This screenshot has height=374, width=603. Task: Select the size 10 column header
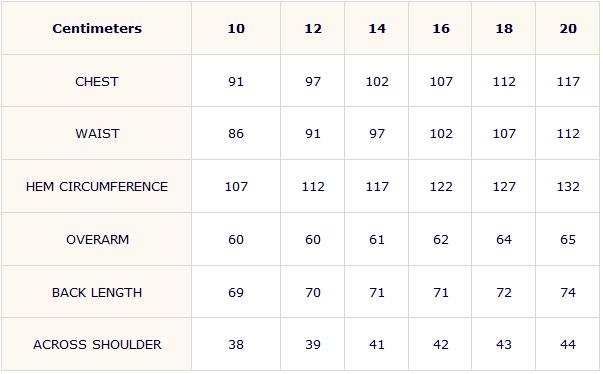[x=236, y=28]
